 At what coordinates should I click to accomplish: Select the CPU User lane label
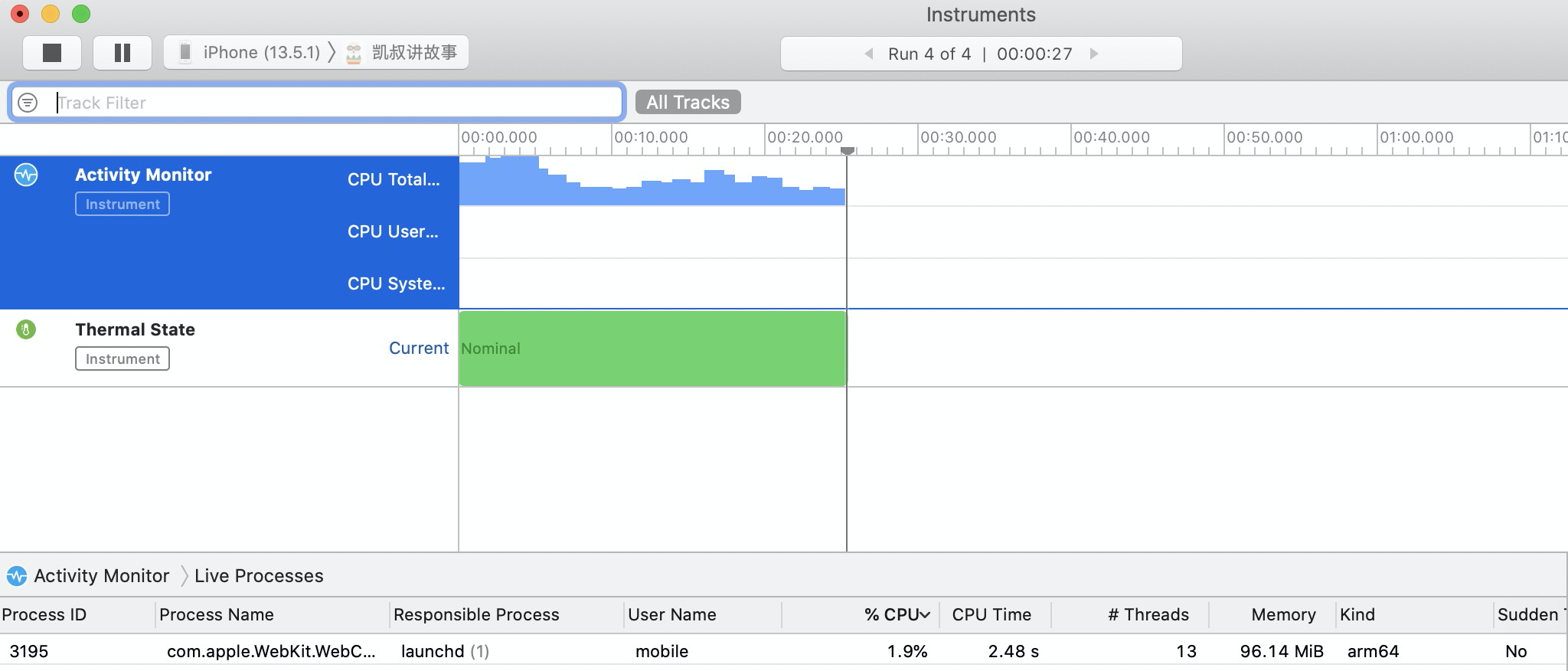pos(393,231)
